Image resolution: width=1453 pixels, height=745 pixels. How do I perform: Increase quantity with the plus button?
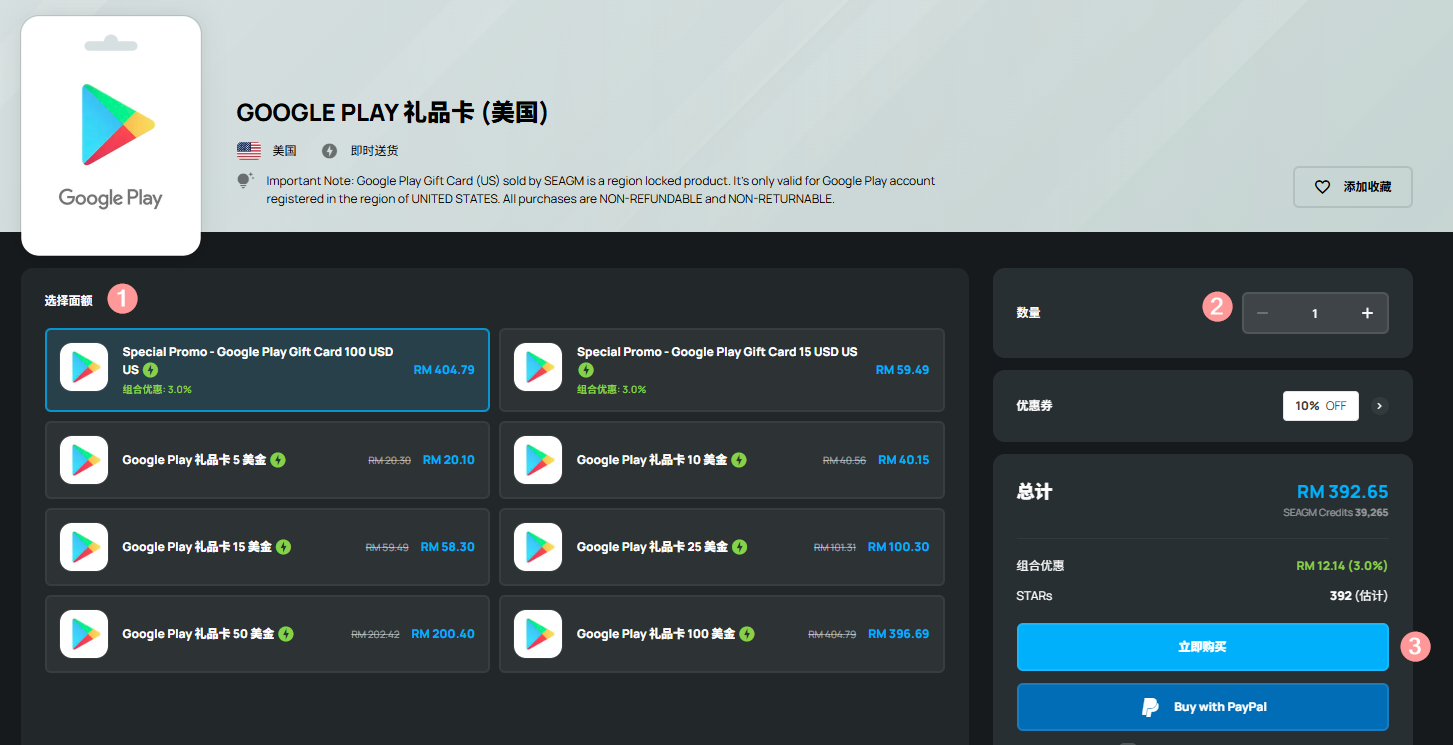point(1367,313)
